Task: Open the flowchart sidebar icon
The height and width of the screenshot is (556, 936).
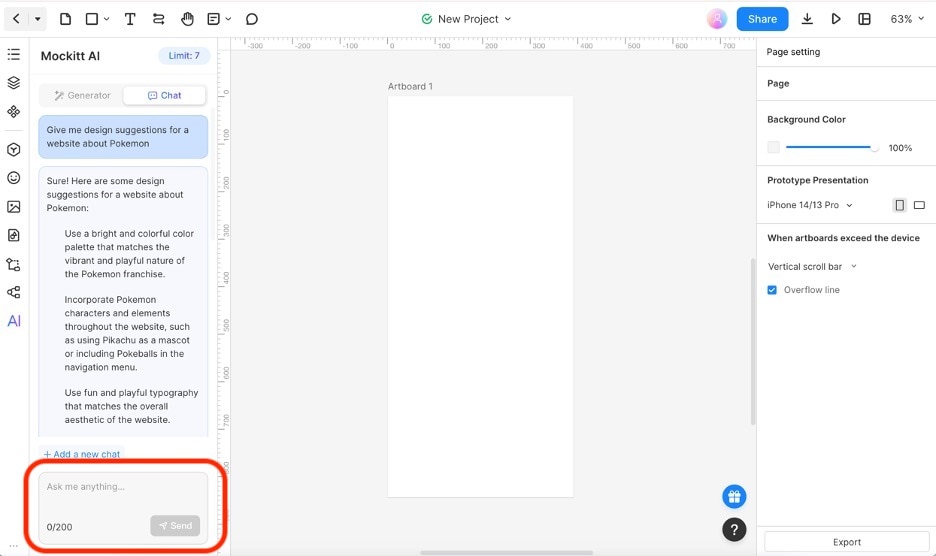Action: tap(14, 264)
